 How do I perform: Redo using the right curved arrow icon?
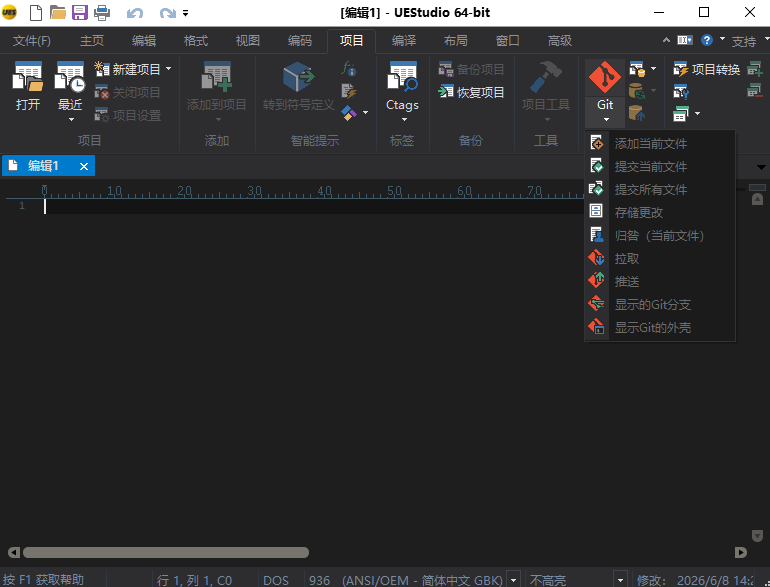point(167,13)
